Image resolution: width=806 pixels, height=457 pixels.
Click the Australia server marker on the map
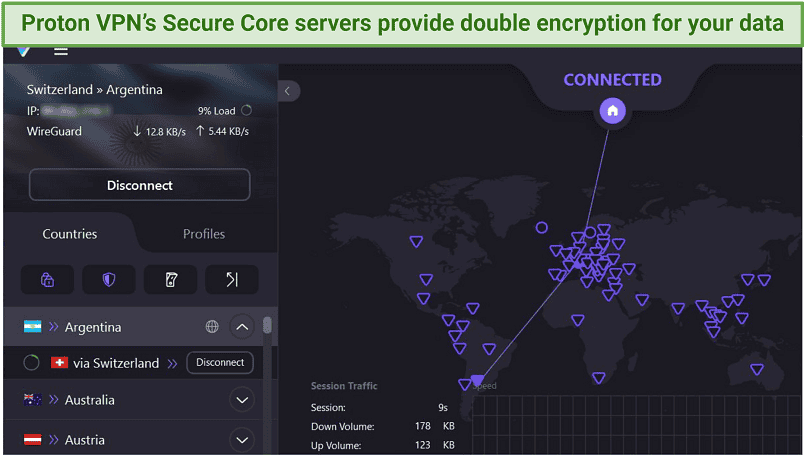(x=756, y=369)
